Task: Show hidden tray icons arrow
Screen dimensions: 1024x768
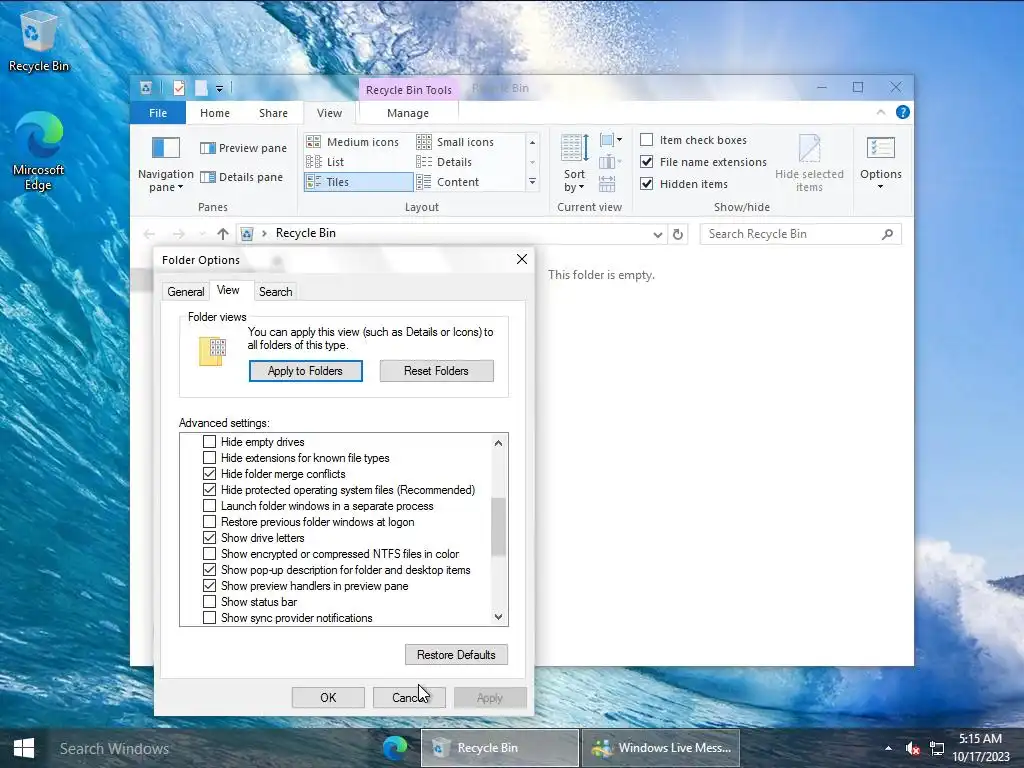Action: click(888, 748)
